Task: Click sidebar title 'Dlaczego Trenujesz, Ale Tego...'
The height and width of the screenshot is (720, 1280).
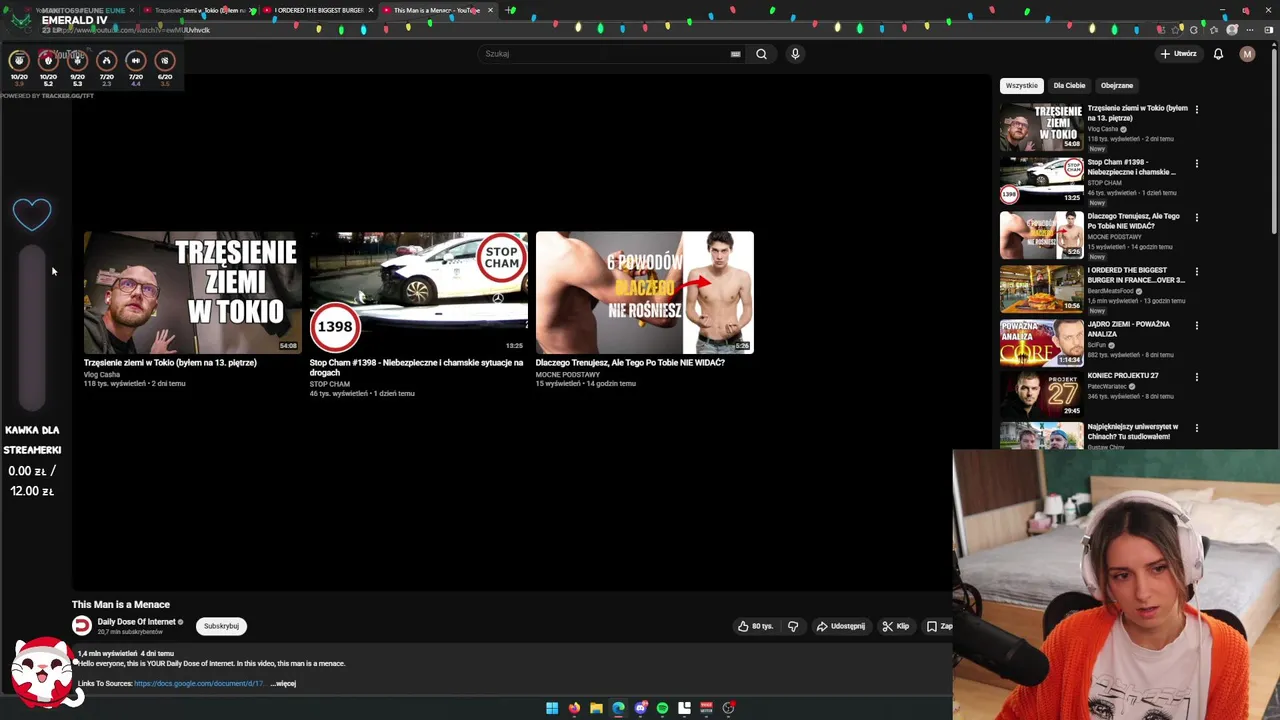Action: [1134, 221]
